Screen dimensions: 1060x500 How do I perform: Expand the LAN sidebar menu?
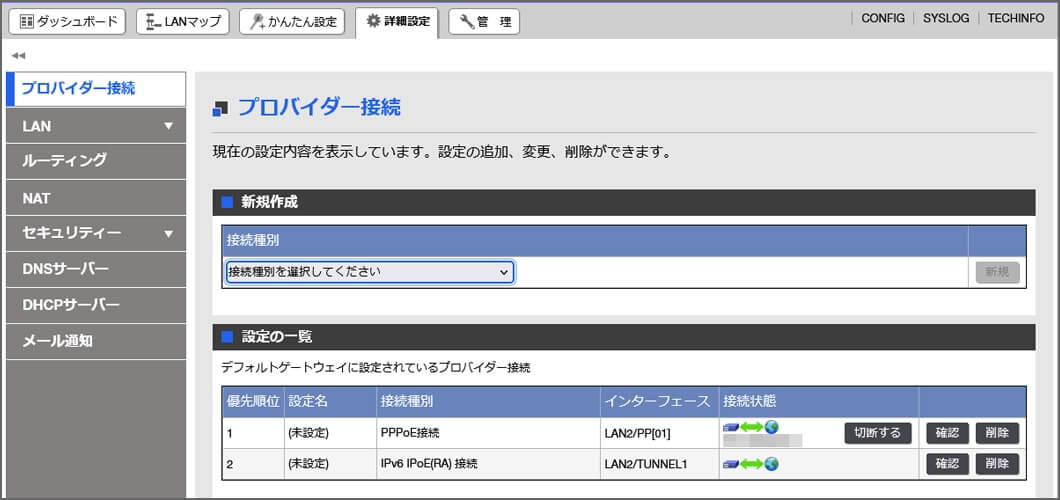tap(95, 126)
